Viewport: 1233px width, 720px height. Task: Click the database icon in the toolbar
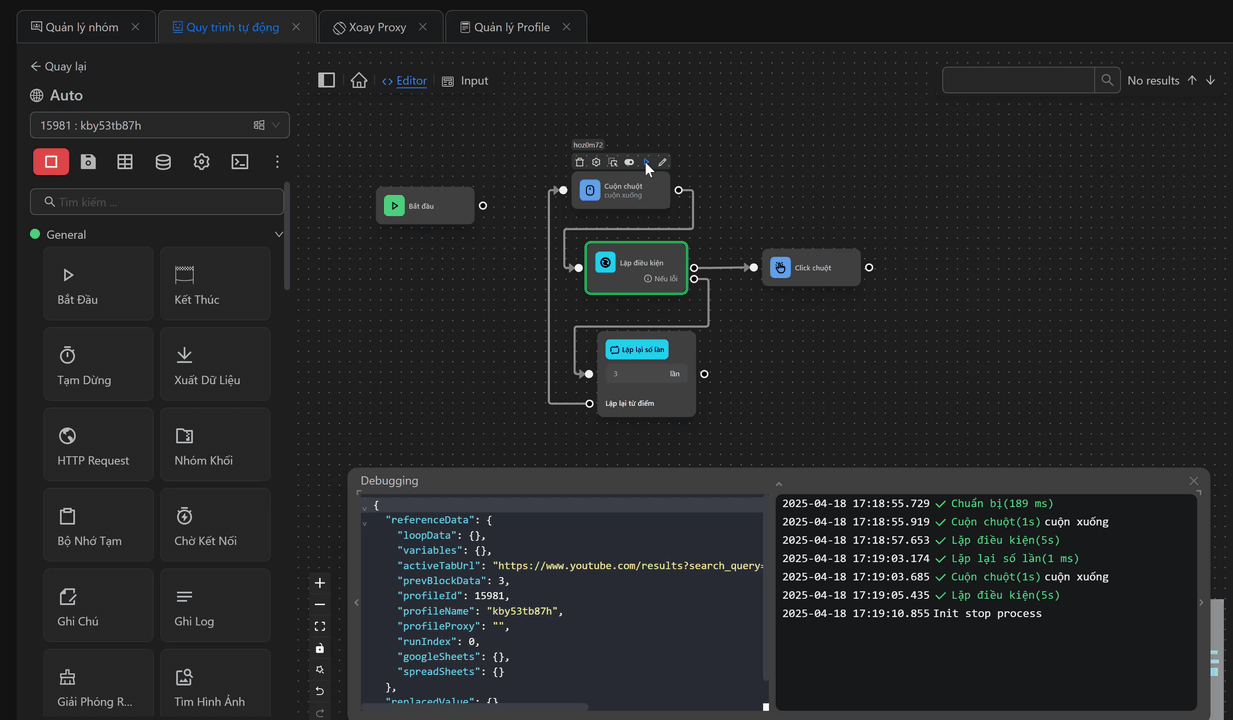point(163,161)
